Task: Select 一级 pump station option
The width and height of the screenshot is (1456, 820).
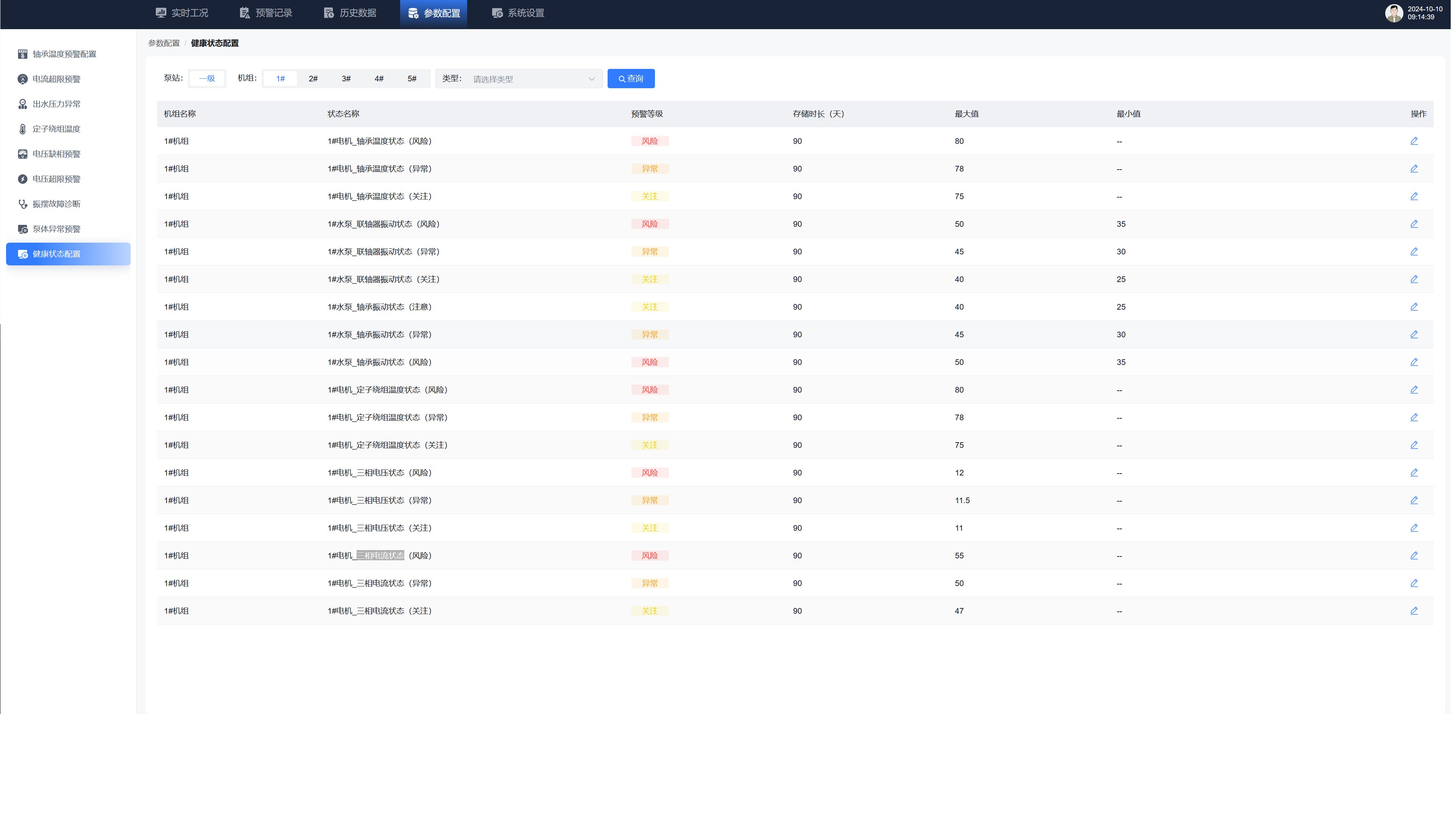Action: [207, 79]
